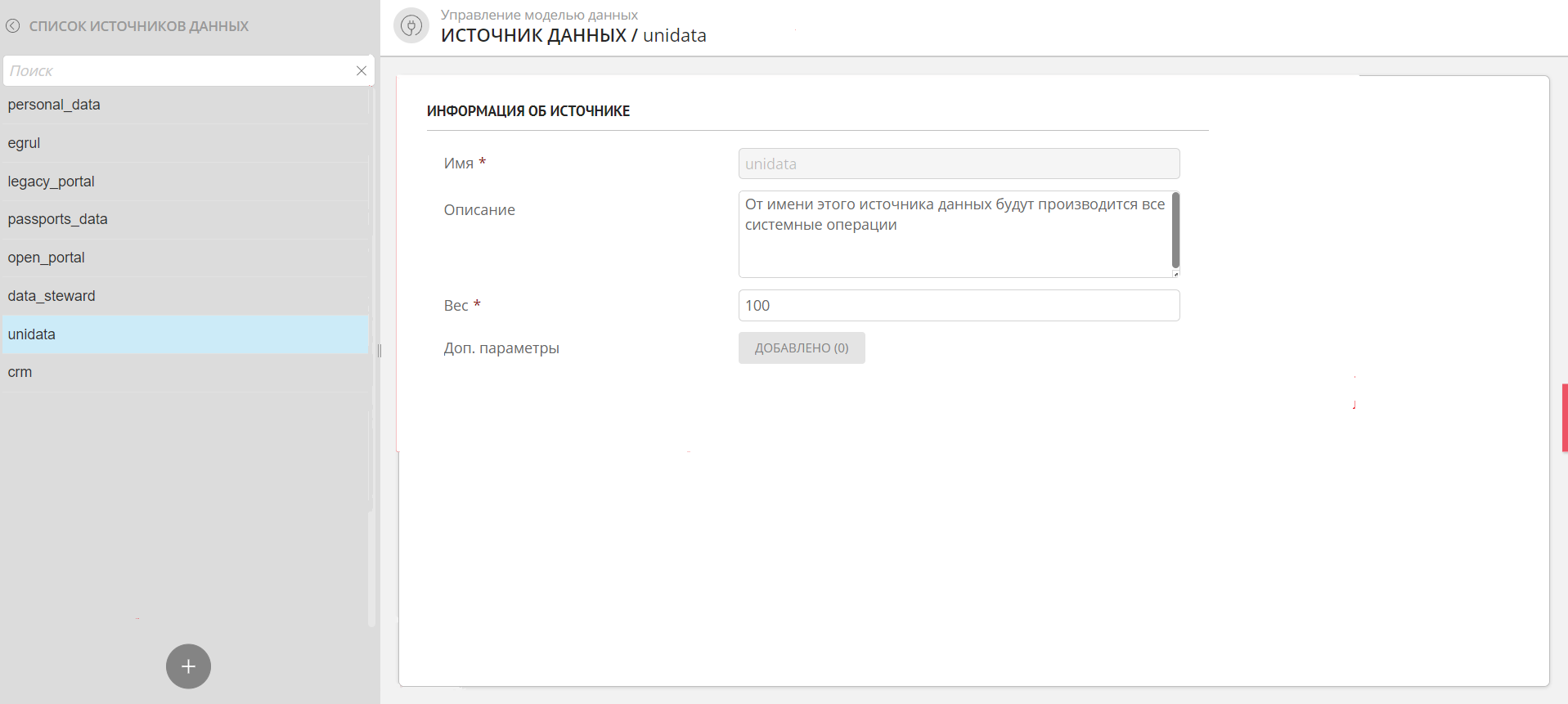Viewport: 1568px width, 704px height.
Task: Clear the search field with the X icon
Action: coord(362,71)
